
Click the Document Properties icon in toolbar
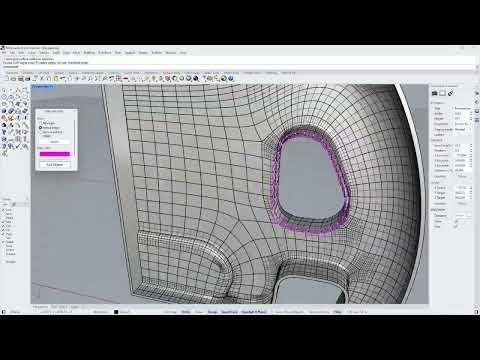tap(35, 78)
